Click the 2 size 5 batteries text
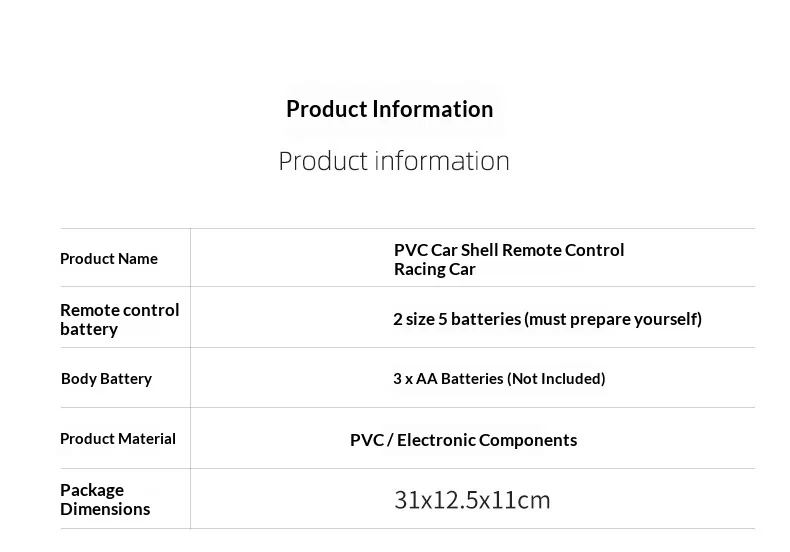Viewport: 790px width, 552px height. click(x=457, y=319)
